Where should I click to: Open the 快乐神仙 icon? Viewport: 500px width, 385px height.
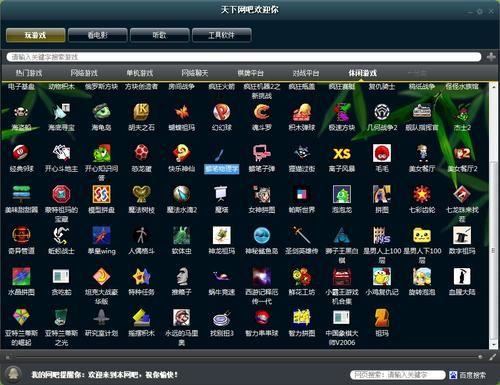point(182,153)
